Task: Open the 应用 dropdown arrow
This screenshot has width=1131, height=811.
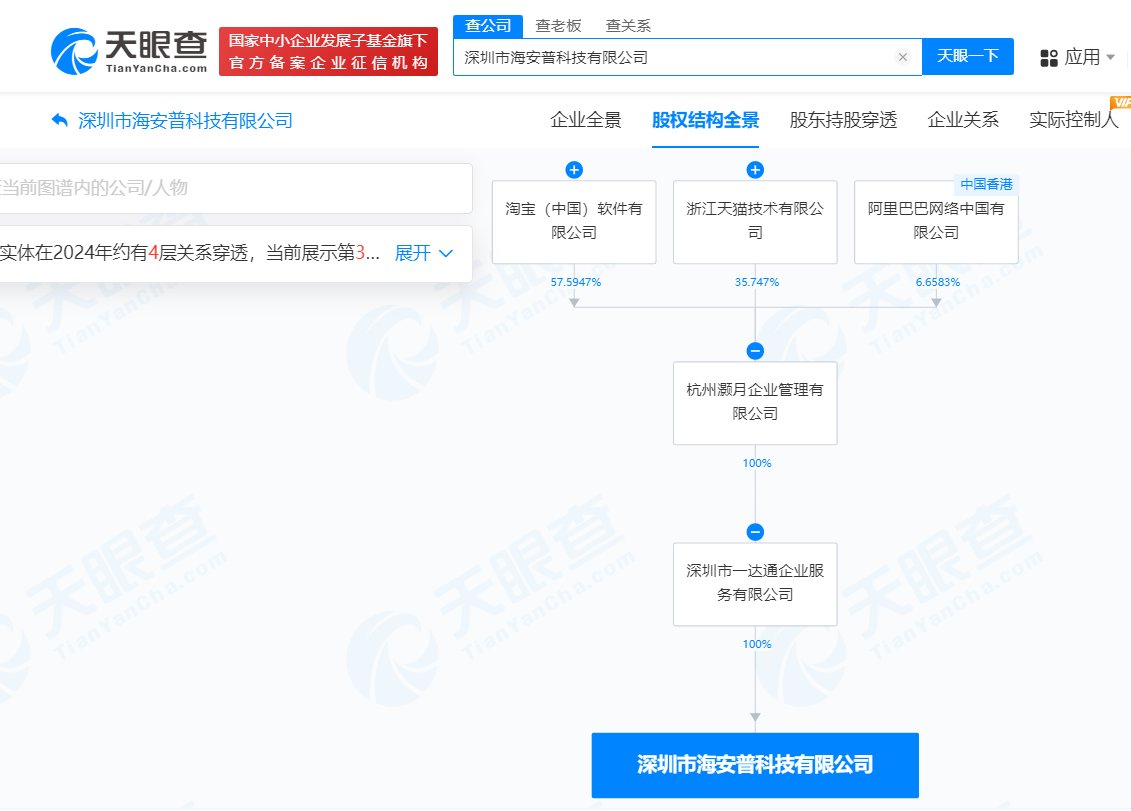Action: [1110, 57]
